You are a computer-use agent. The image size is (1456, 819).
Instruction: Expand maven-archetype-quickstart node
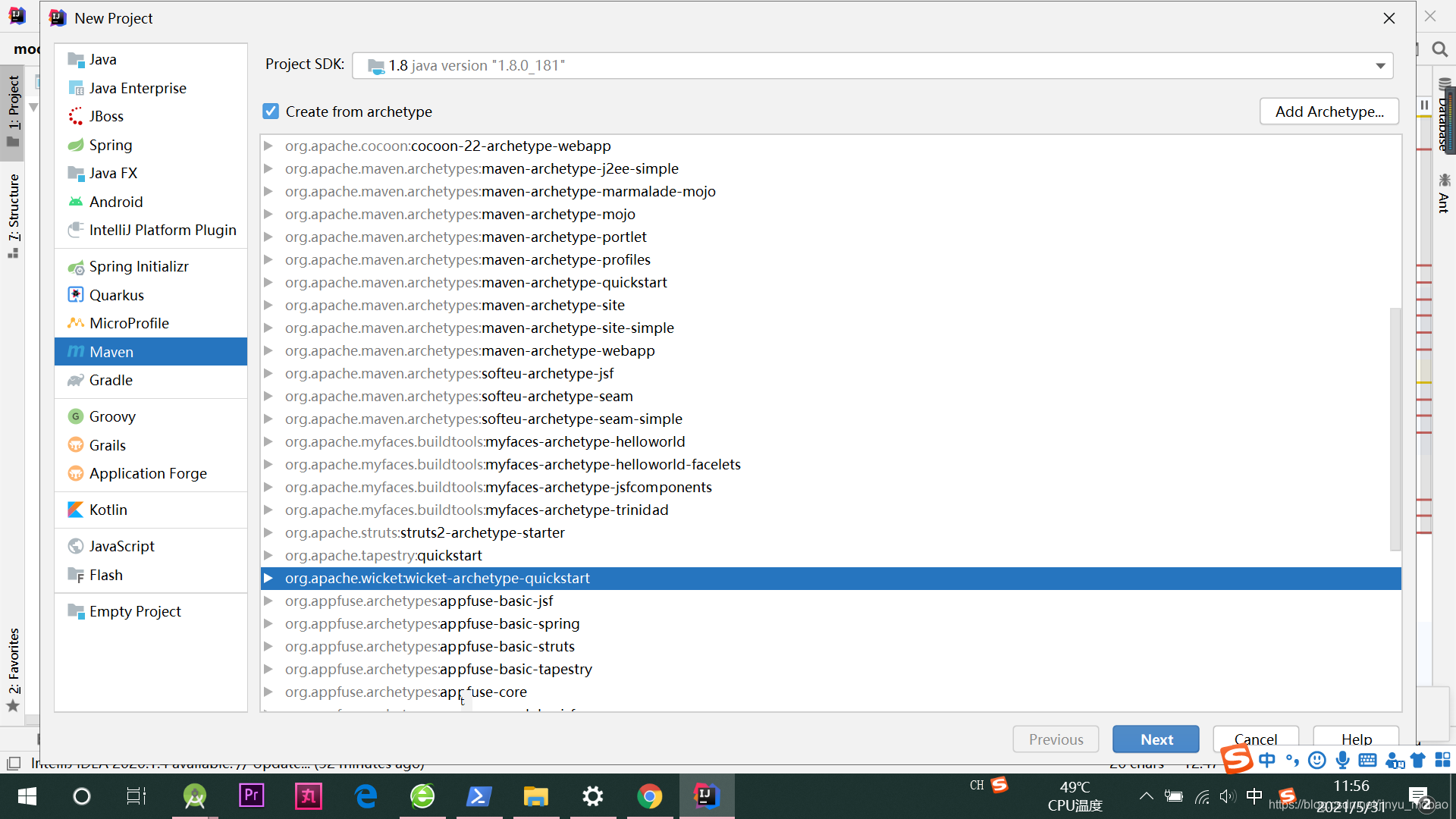[268, 282]
